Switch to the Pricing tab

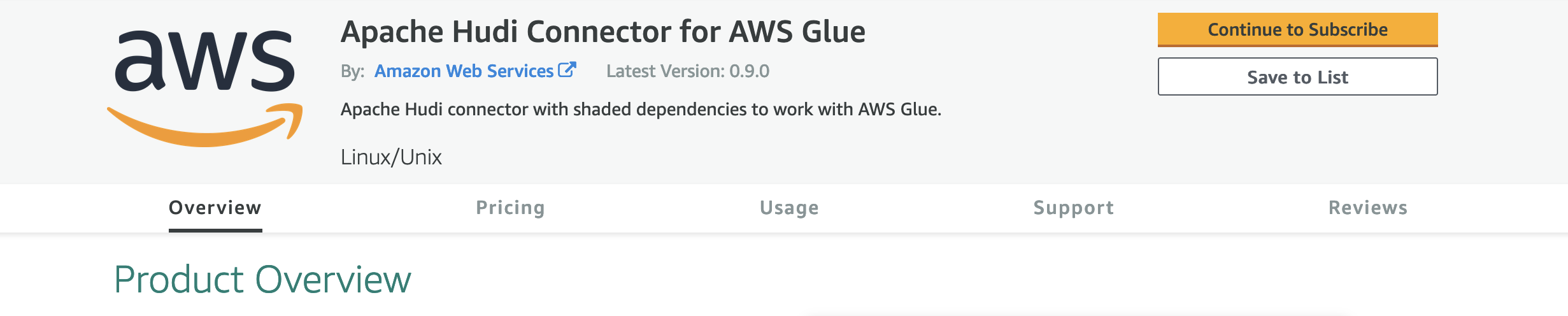point(510,208)
